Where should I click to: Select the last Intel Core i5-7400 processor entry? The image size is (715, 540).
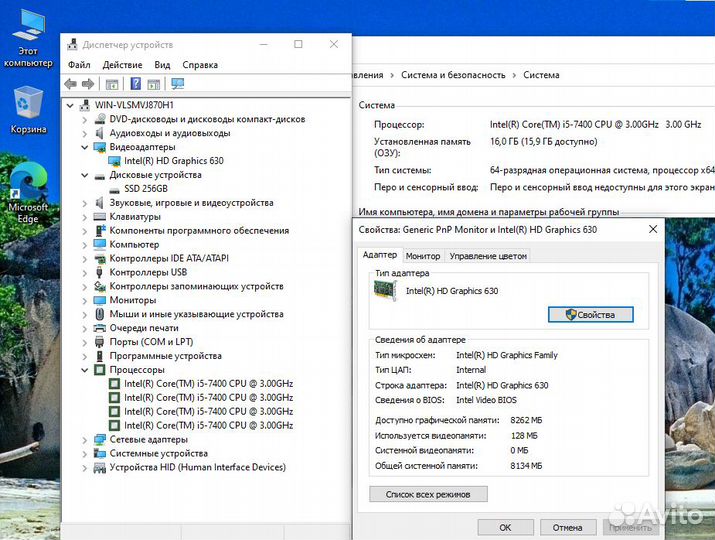click(x=208, y=426)
